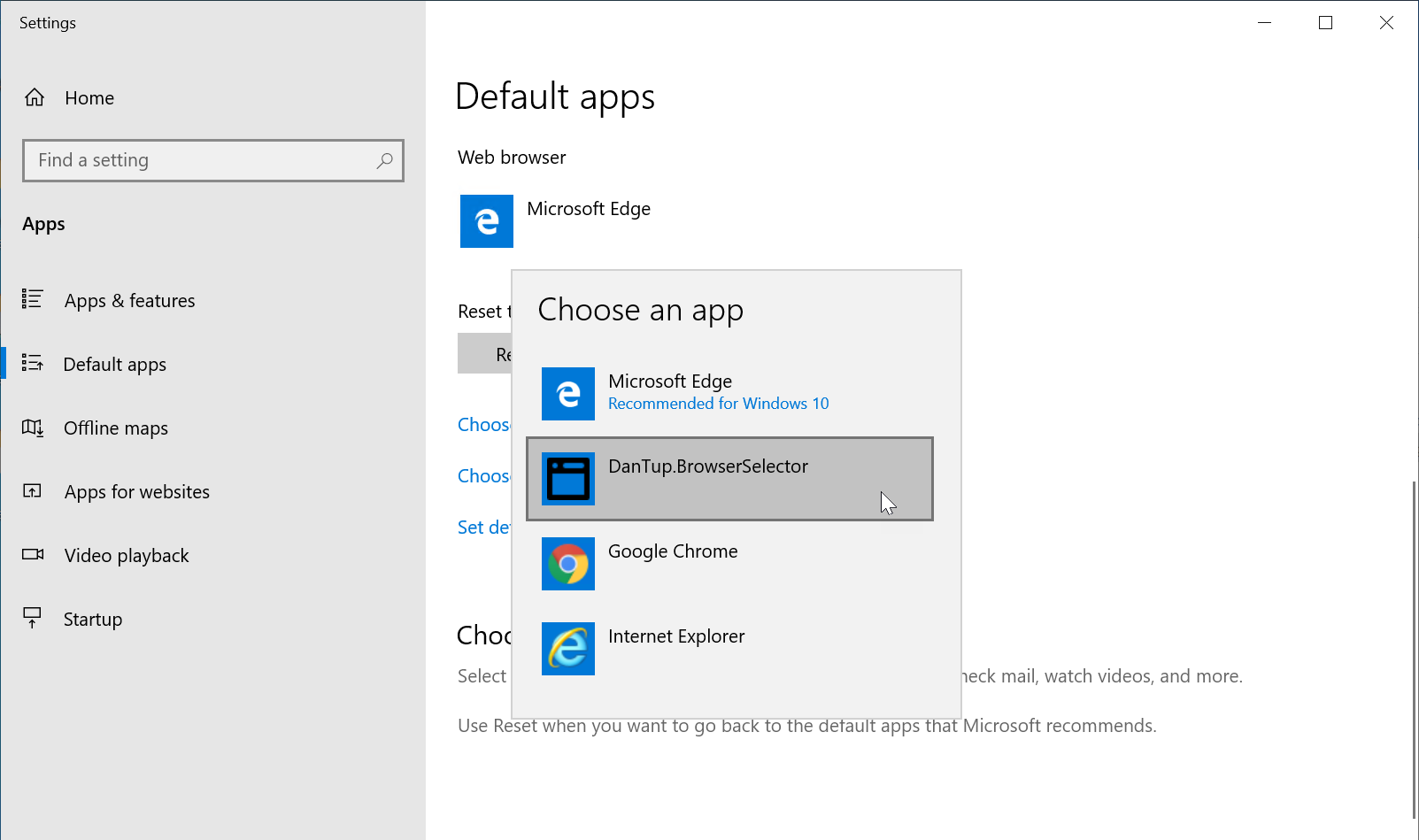Click the Edge icon in Choose an app
Viewport: 1419px width, 840px height.
point(568,394)
